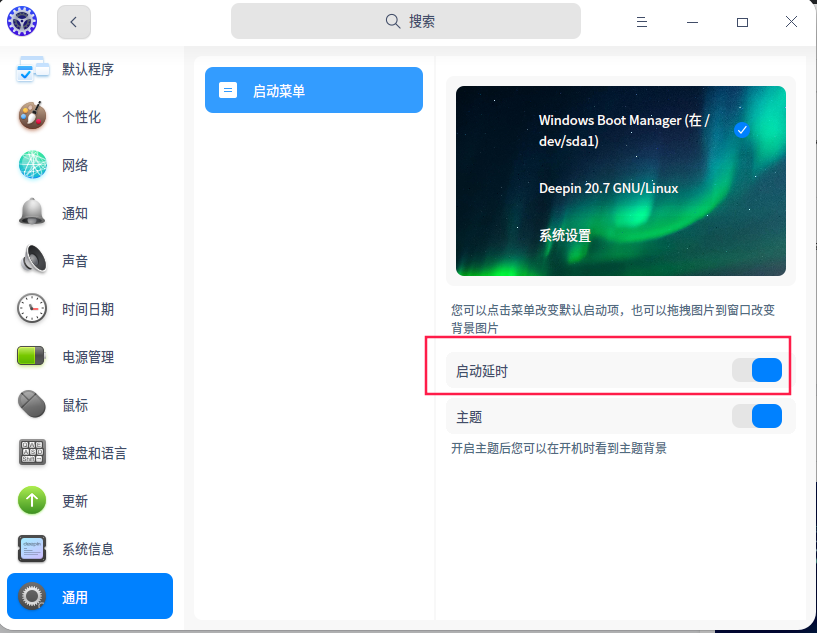Click the control center logo icon
The height and width of the screenshot is (633, 817).
point(22,21)
